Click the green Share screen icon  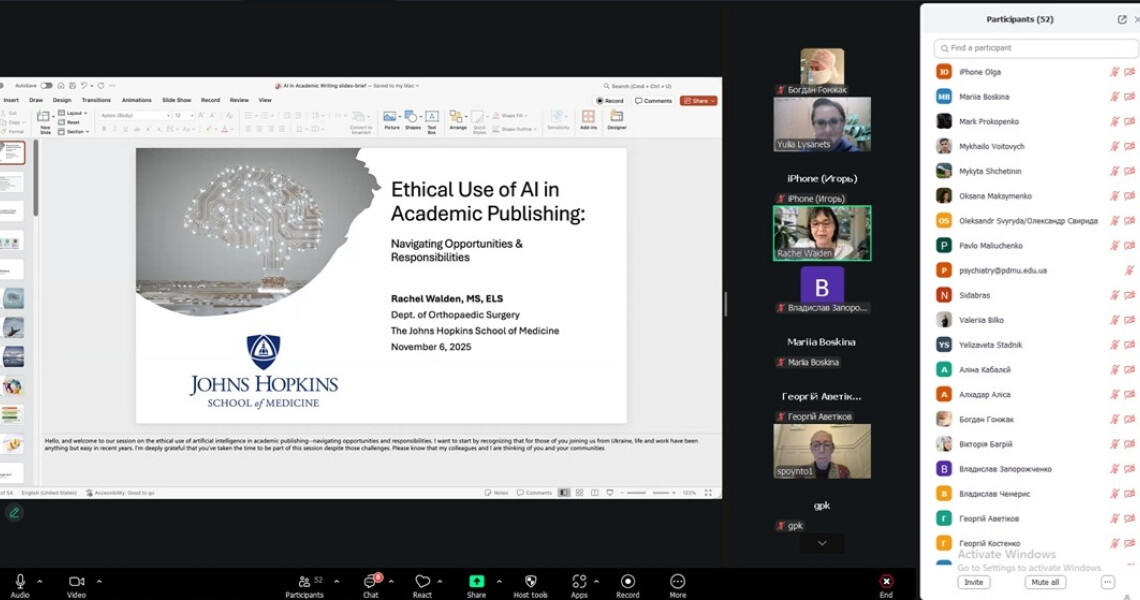476,581
